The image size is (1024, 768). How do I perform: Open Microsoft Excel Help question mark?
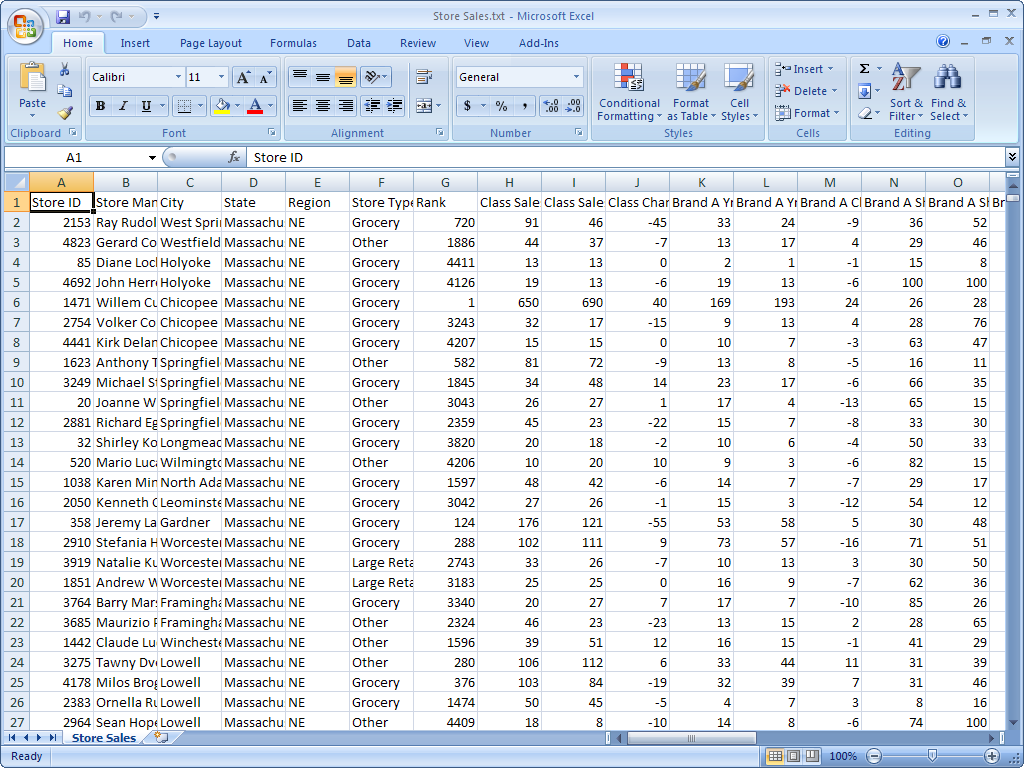click(x=942, y=42)
